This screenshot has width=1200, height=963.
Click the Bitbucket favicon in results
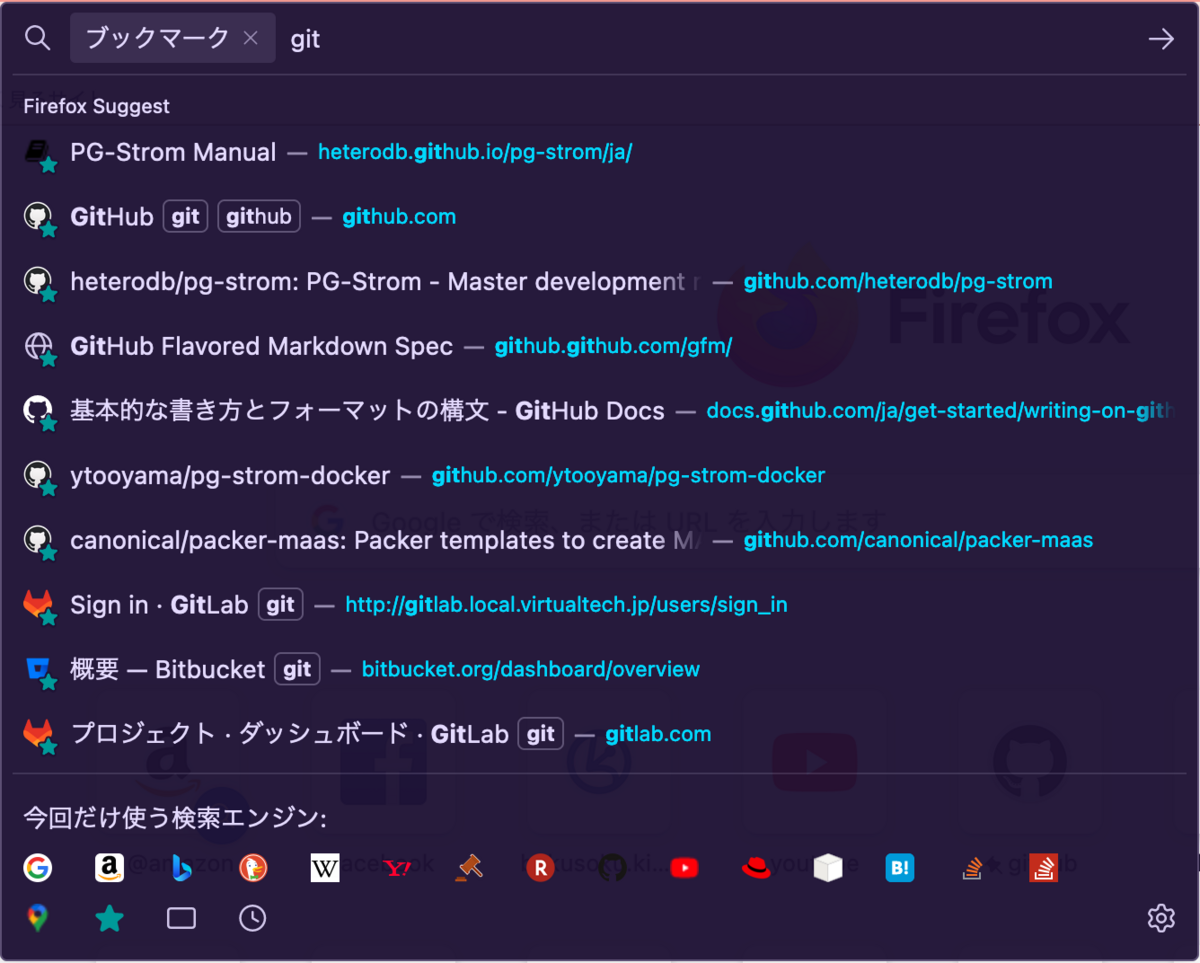click(38, 669)
